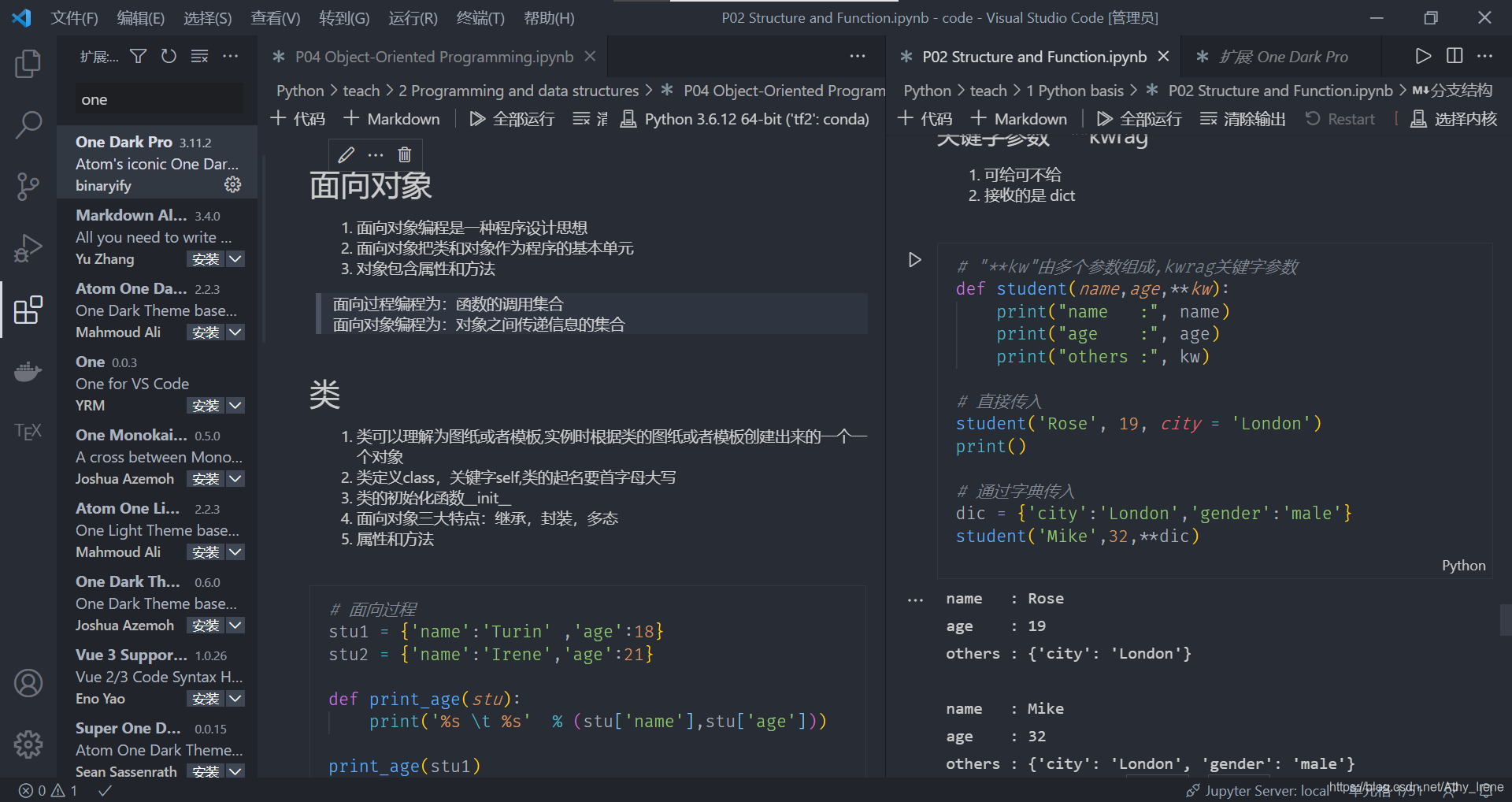Delete the 面向对象 cell with trash icon
The width and height of the screenshot is (1512, 802).
(404, 154)
